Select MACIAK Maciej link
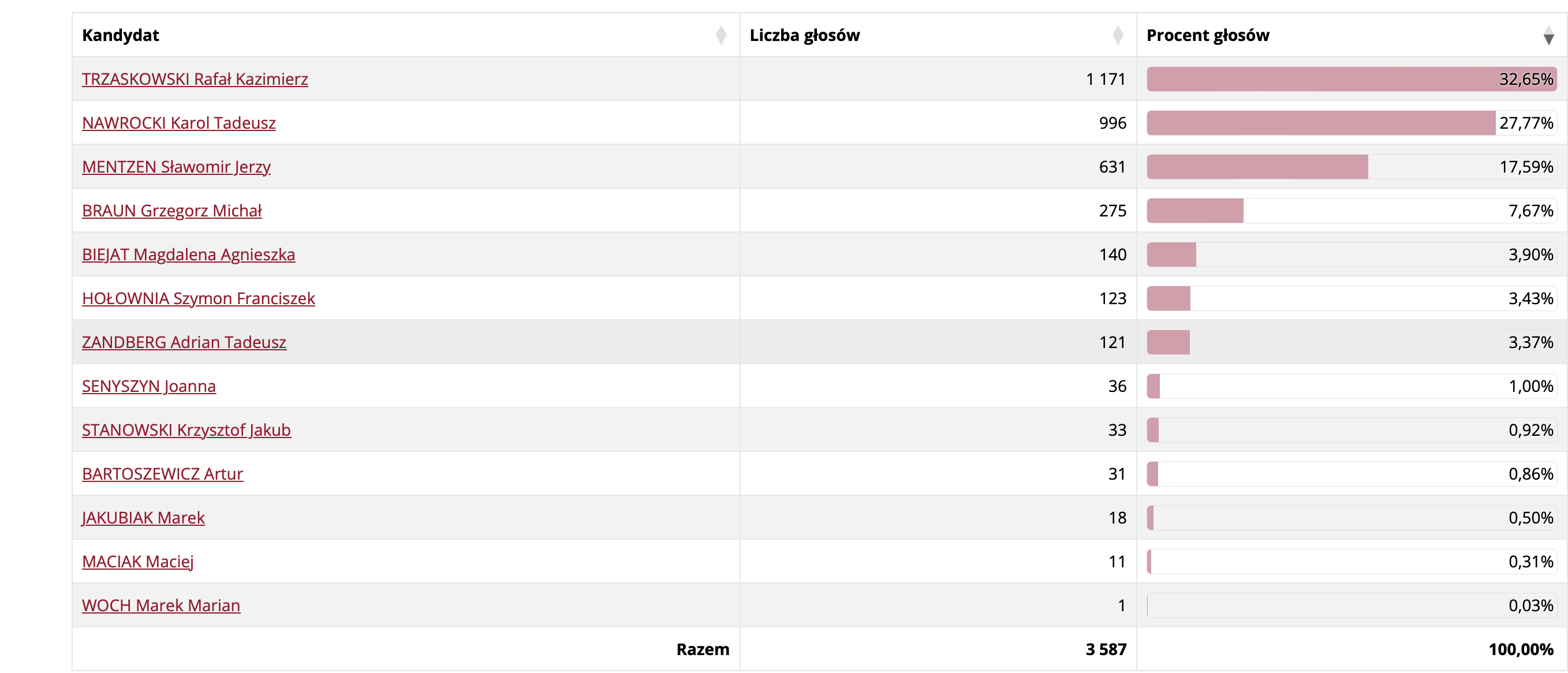Image resolution: width=1568 pixels, height=673 pixels. click(137, 561)
